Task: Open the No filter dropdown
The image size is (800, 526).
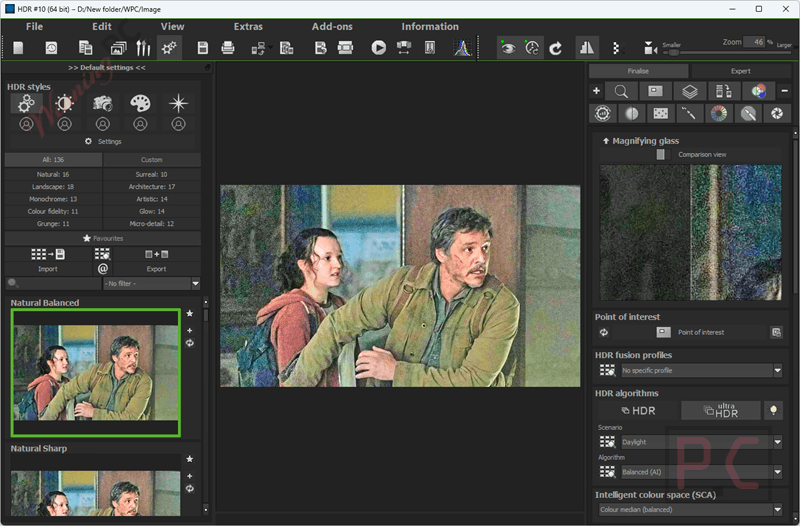Action: point(152,283)
